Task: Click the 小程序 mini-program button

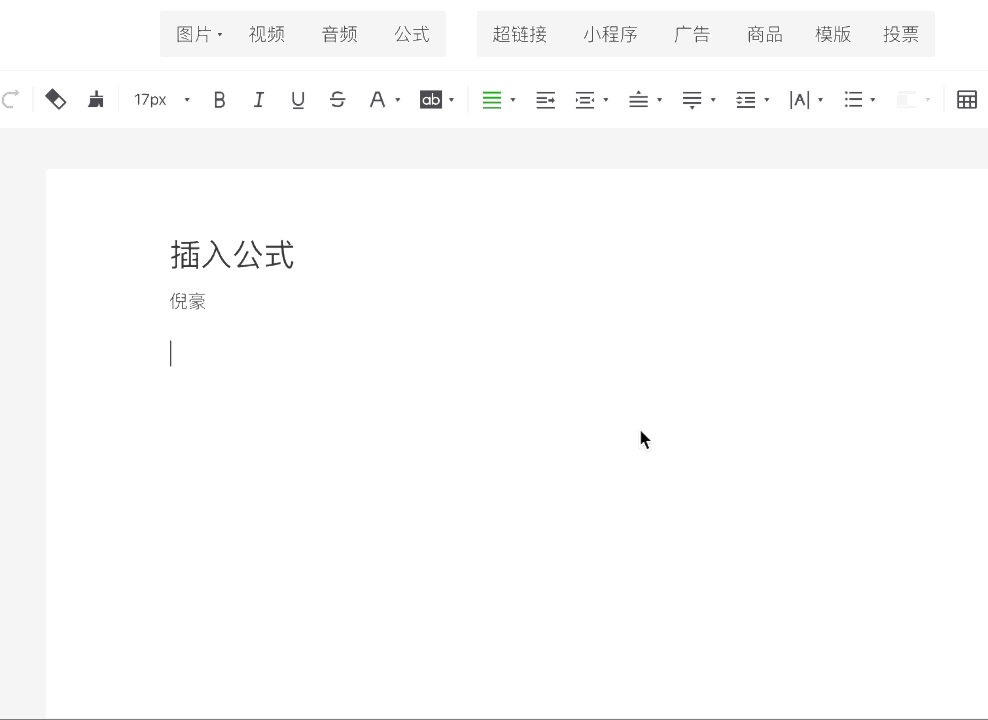Action: pyautogui.click(x=610, y=33)
